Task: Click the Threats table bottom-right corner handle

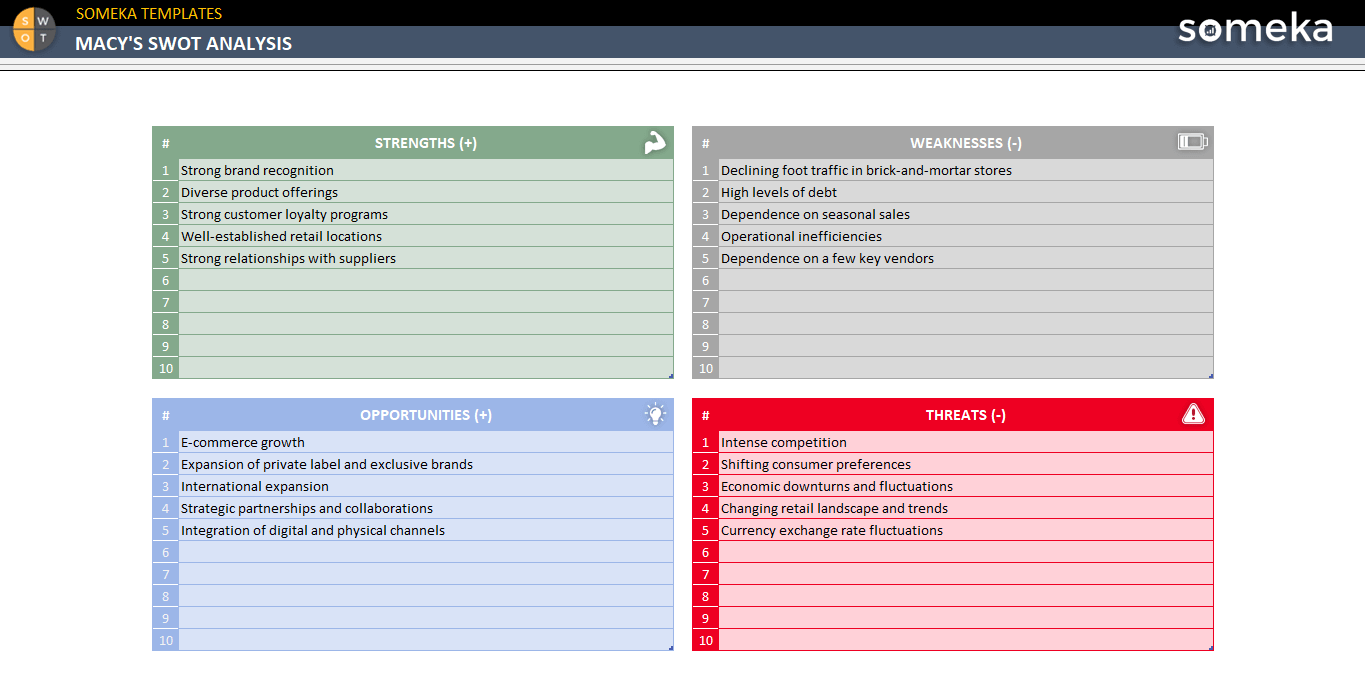Action: (1211, 648)
